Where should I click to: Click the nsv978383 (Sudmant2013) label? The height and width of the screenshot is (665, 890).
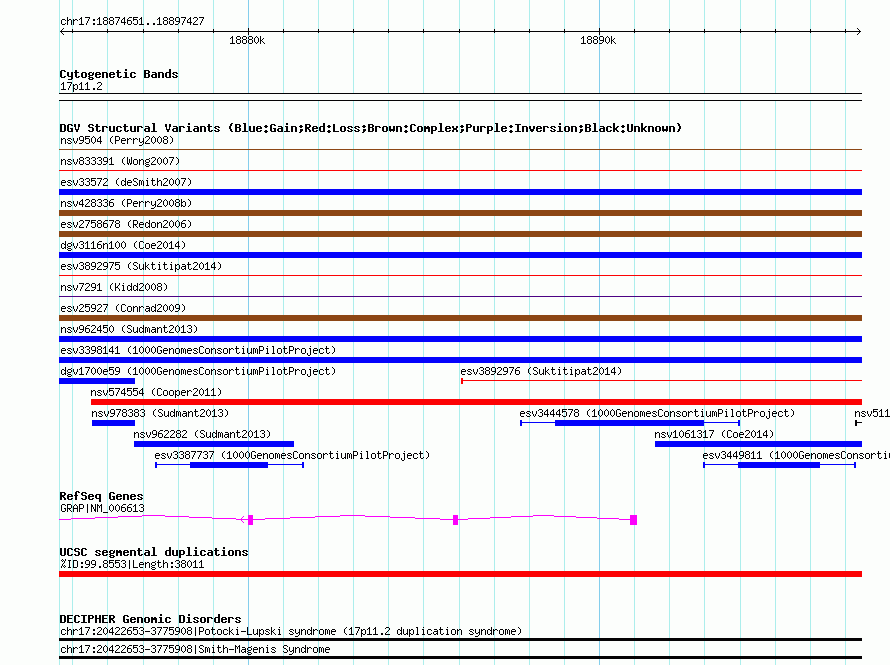160,413
